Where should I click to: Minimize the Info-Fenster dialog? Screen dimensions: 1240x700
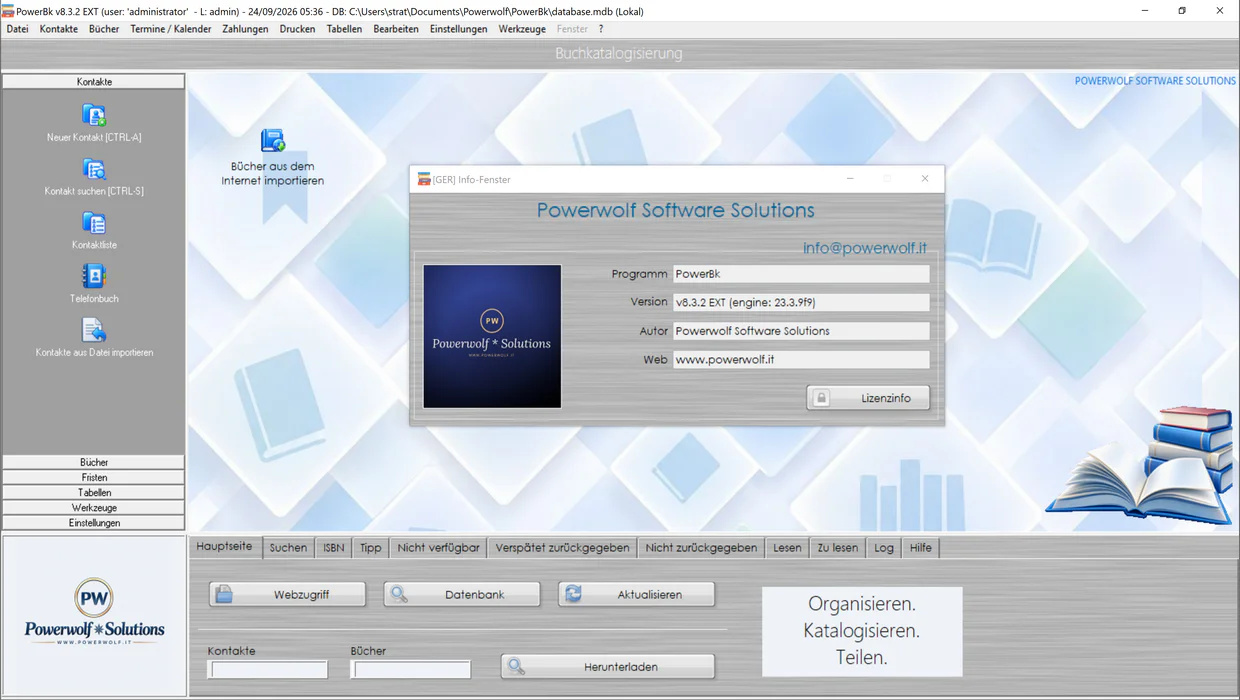pyautogui.click(x=850, y=179)
